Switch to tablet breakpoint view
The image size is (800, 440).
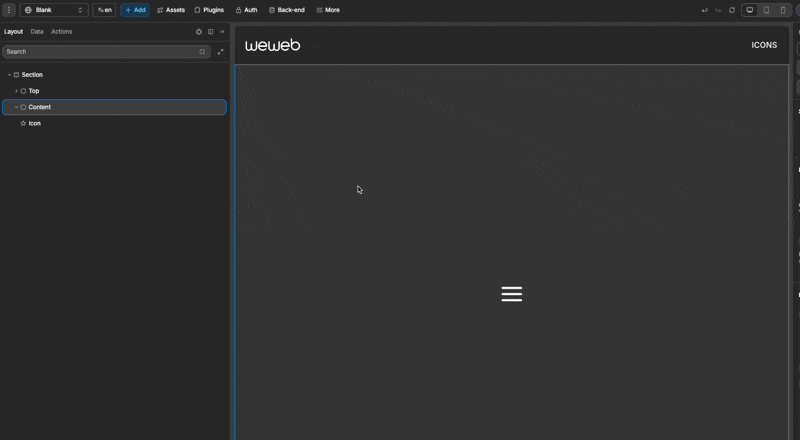coord(766,10)
